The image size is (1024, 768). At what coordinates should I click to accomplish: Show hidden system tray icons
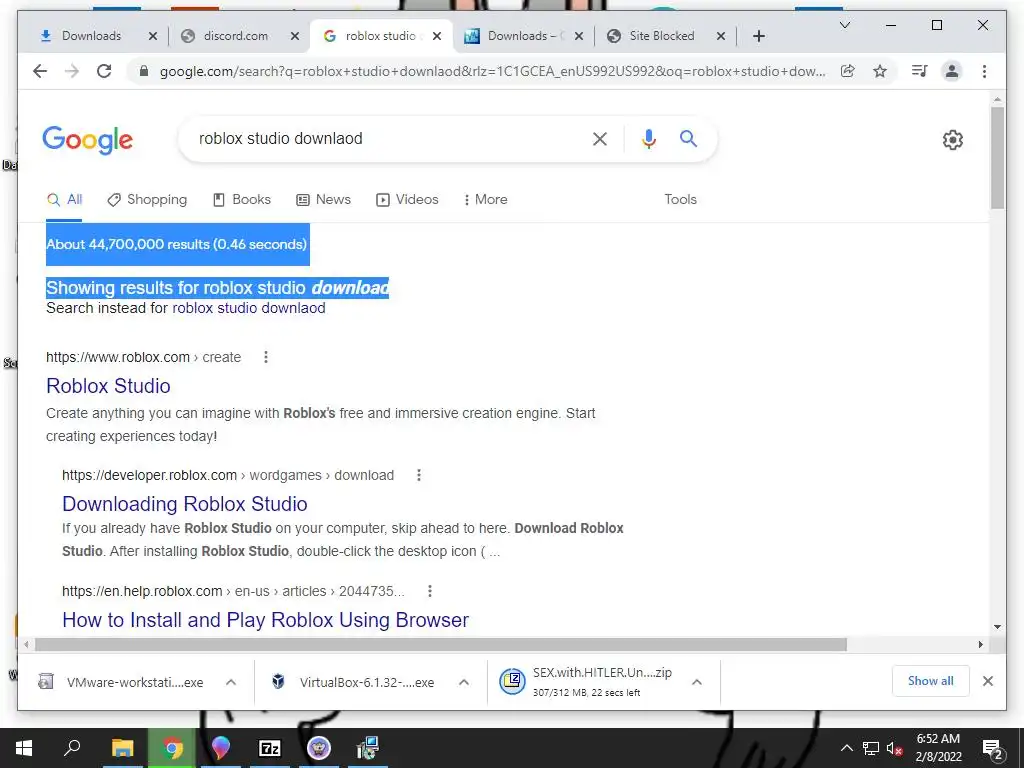pyautogui.click(x=846, y=748)
